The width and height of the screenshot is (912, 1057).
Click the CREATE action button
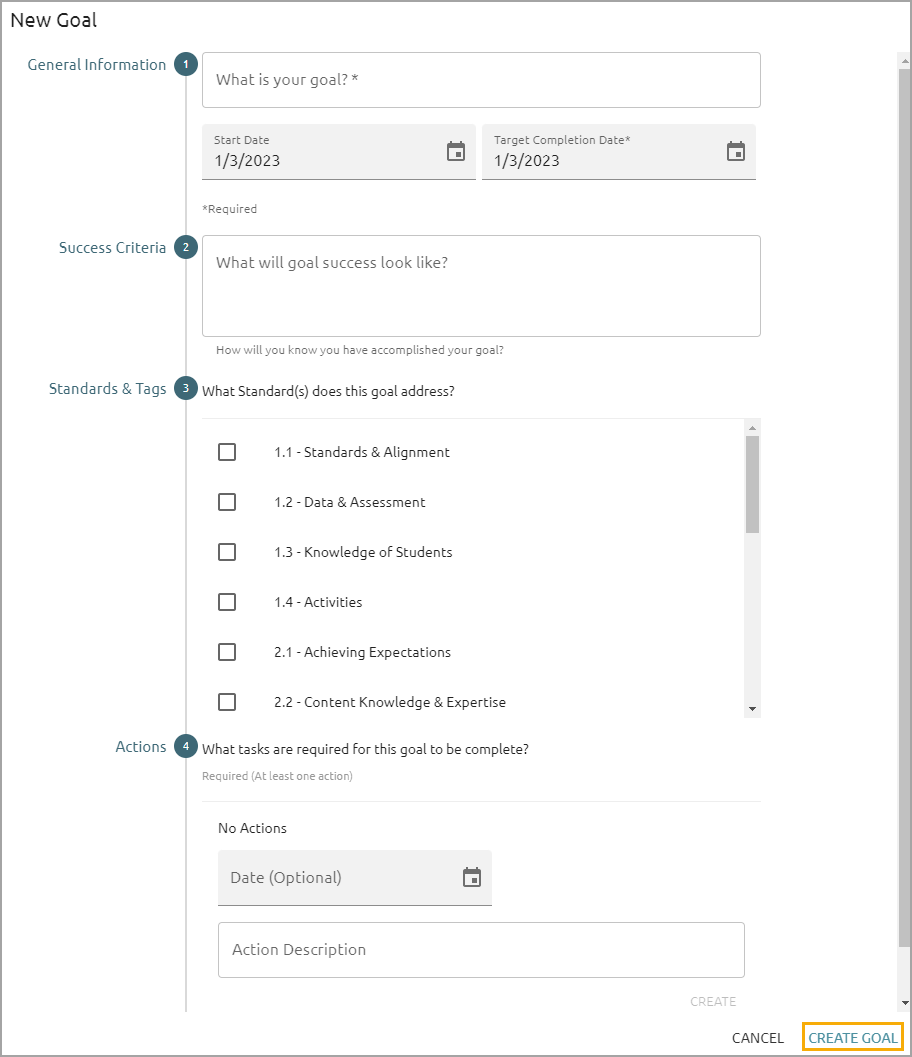click(x=713, y=1001)
